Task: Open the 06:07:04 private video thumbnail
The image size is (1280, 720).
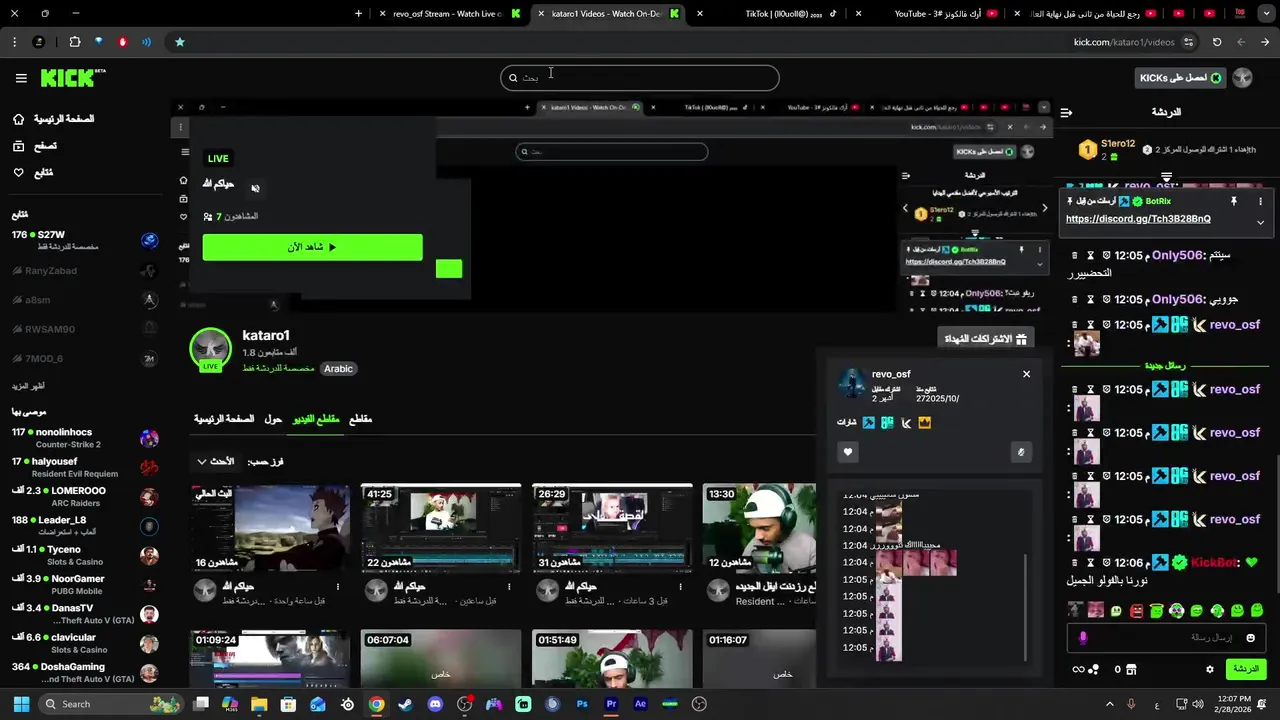Action: click(x=441, y=658)
